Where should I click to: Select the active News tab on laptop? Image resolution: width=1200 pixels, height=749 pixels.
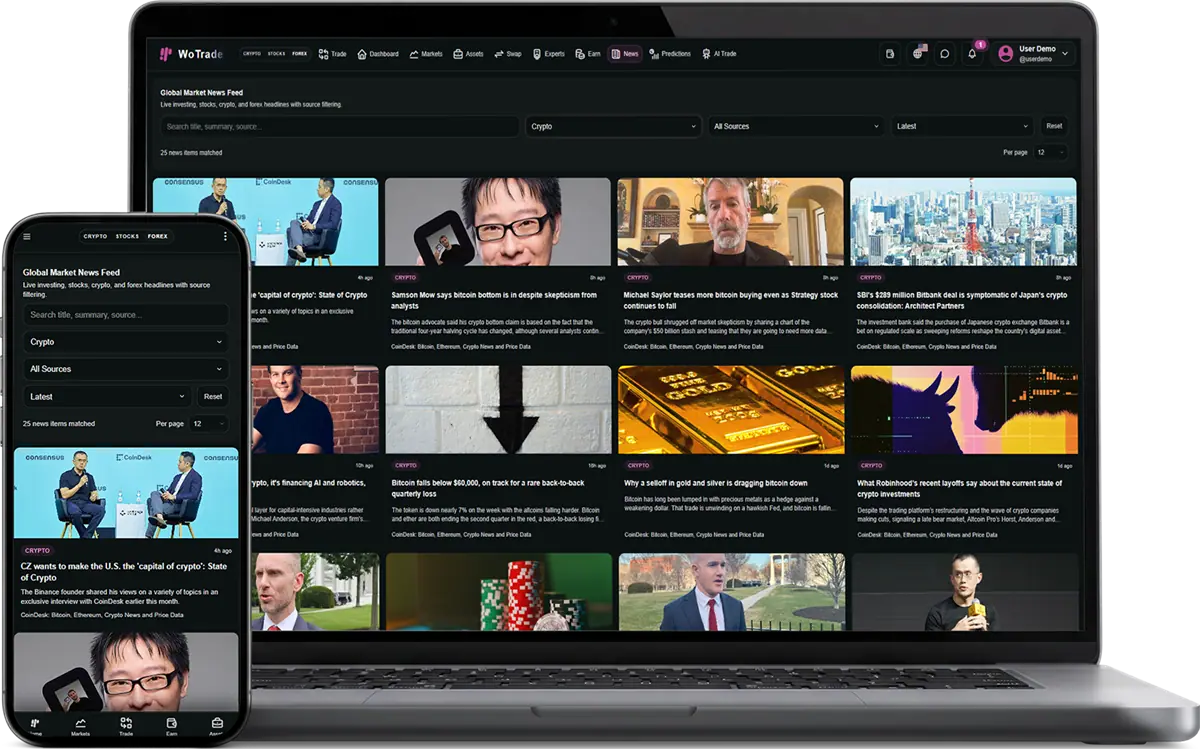click(x=624, y=54)
